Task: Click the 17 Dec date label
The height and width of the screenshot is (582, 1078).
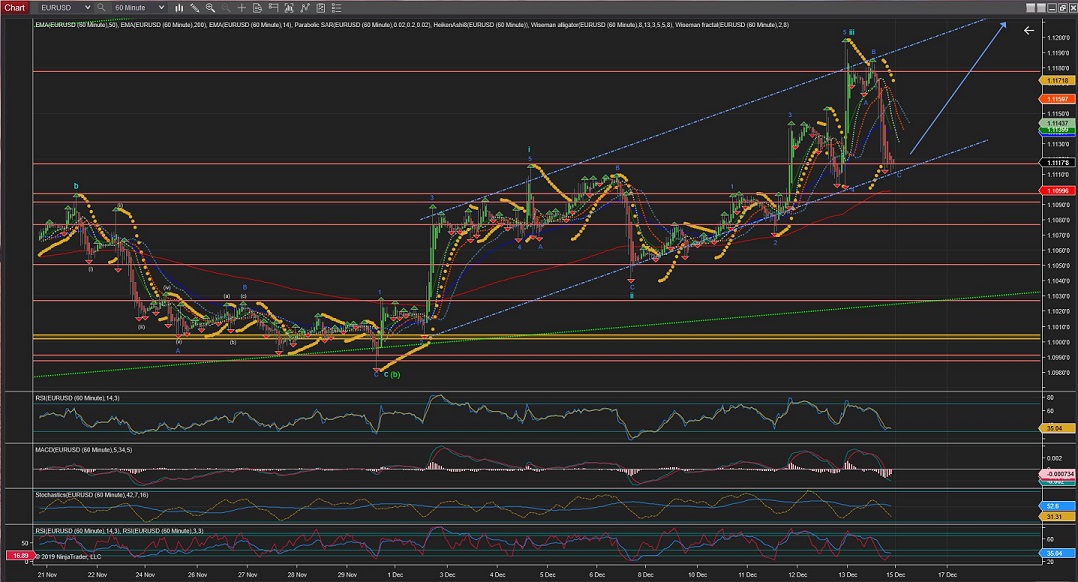Action: 947,574
